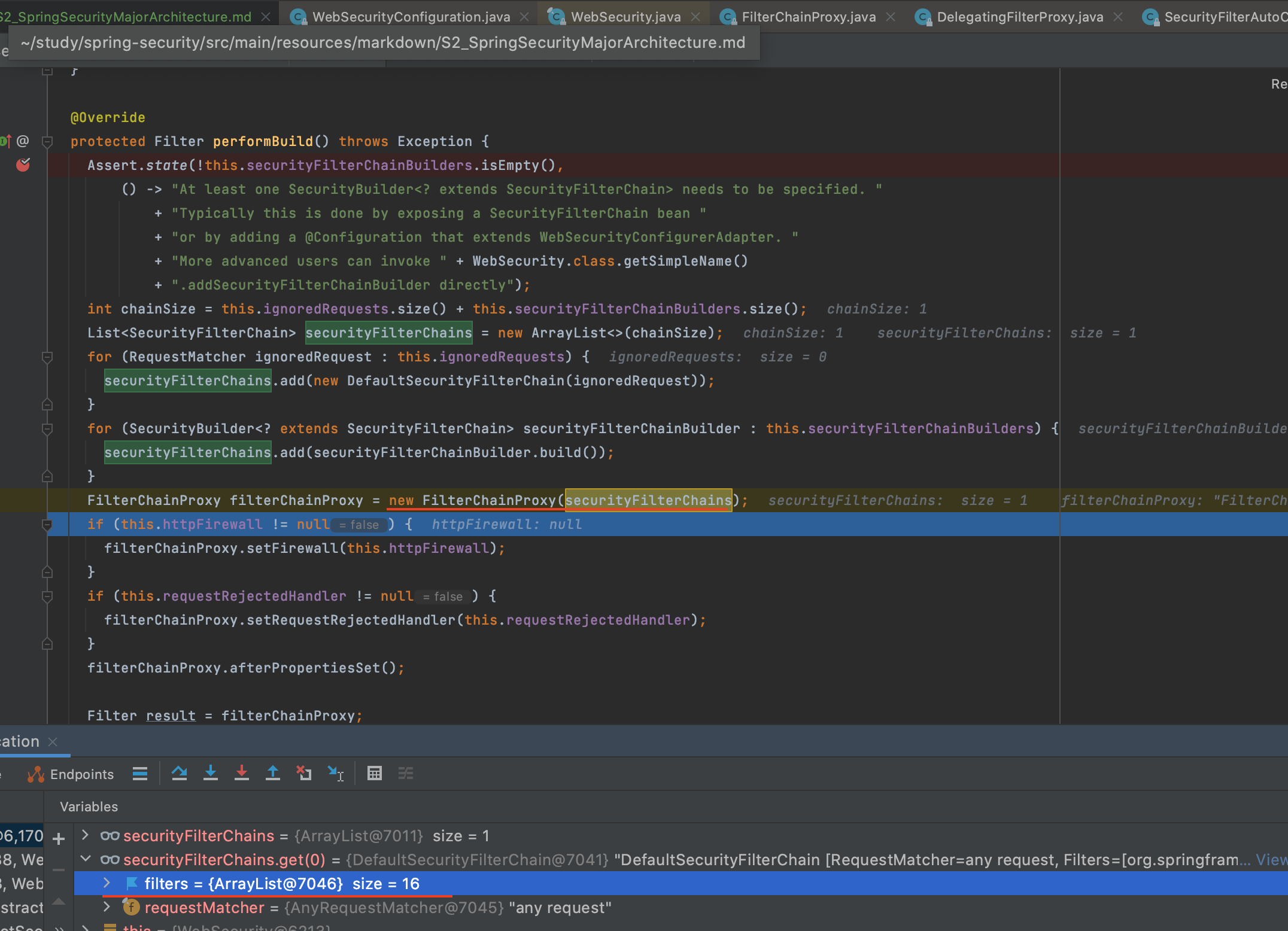
Task: Switch to FilterChainProxy.java tab
Action: [807, 17]
